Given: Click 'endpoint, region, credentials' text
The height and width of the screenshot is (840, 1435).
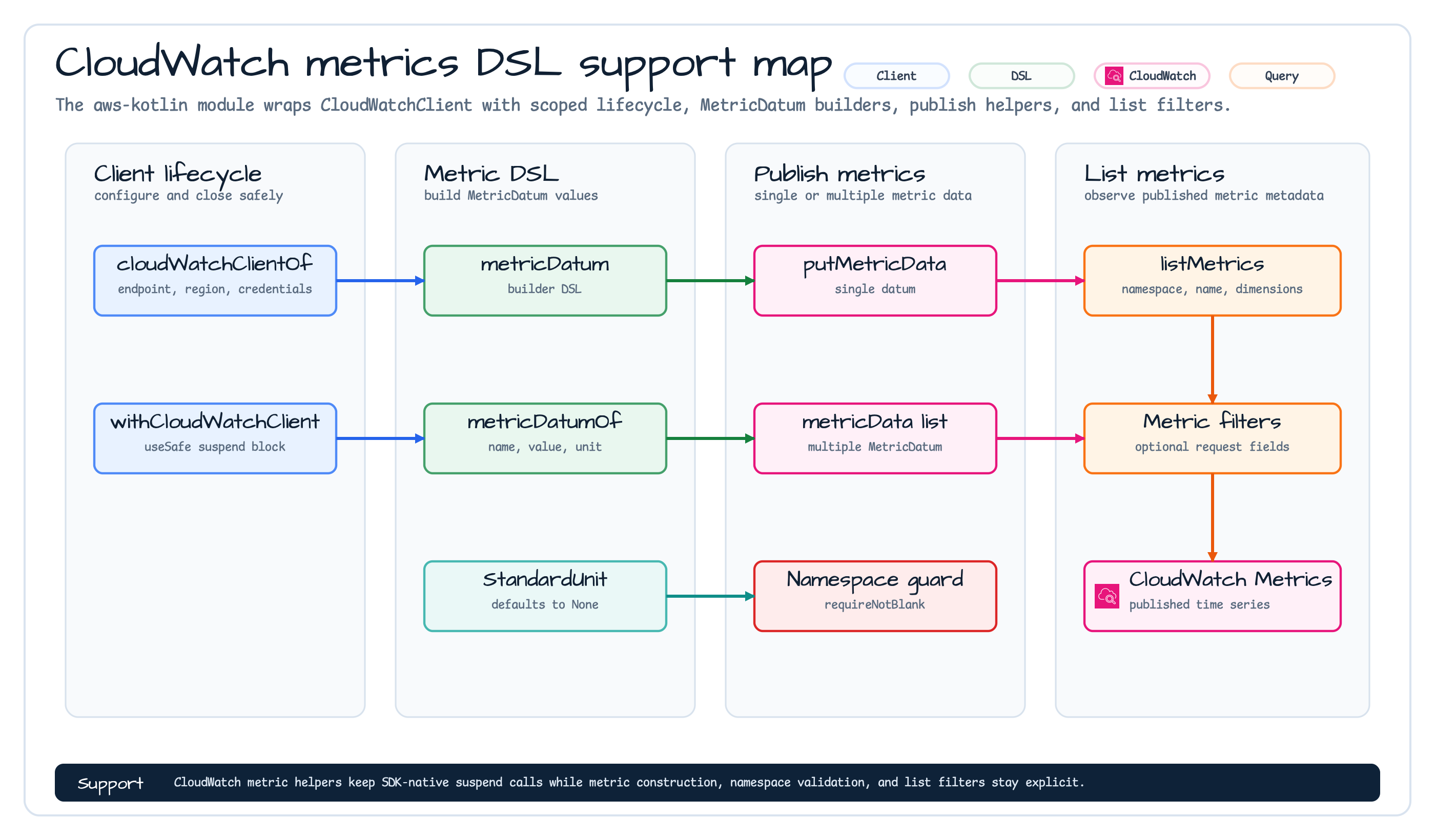Looking at the screenshot, I should coord(215,289).
